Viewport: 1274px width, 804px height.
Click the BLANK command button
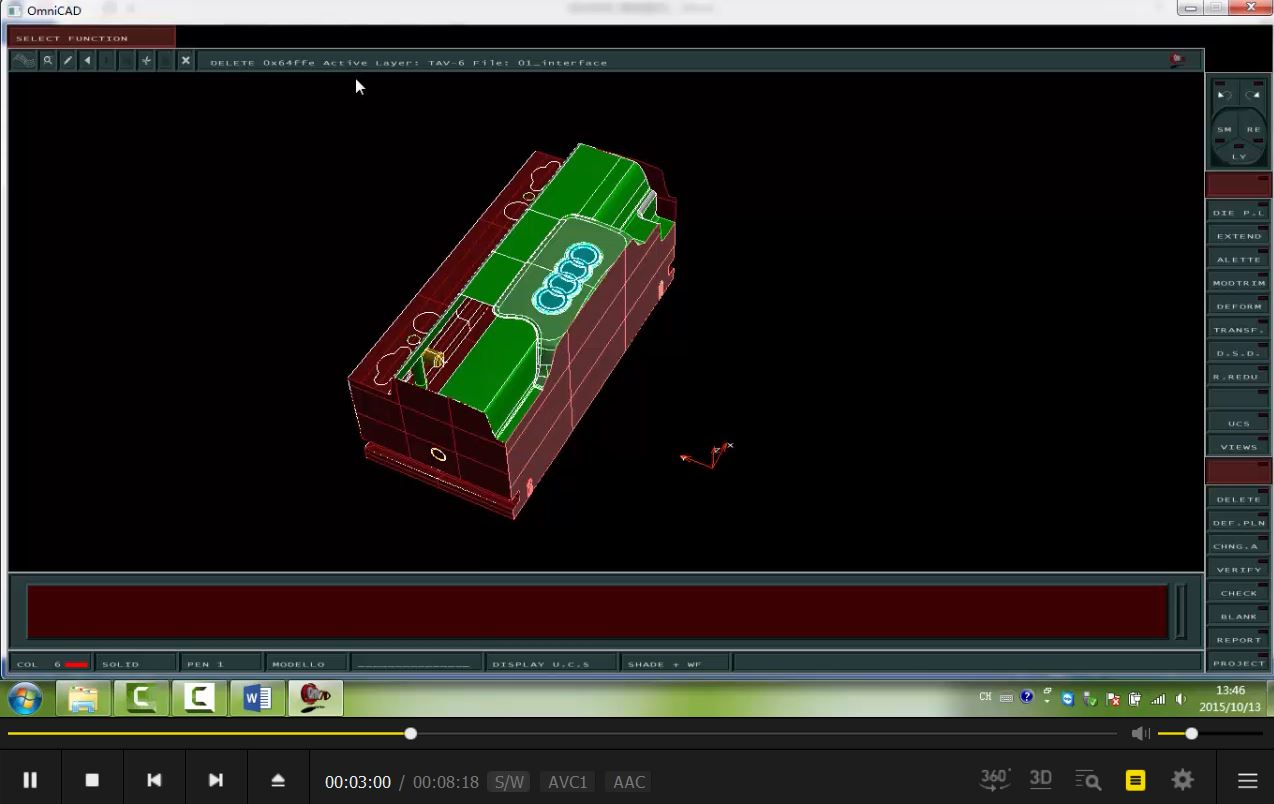pos(1239,616)
